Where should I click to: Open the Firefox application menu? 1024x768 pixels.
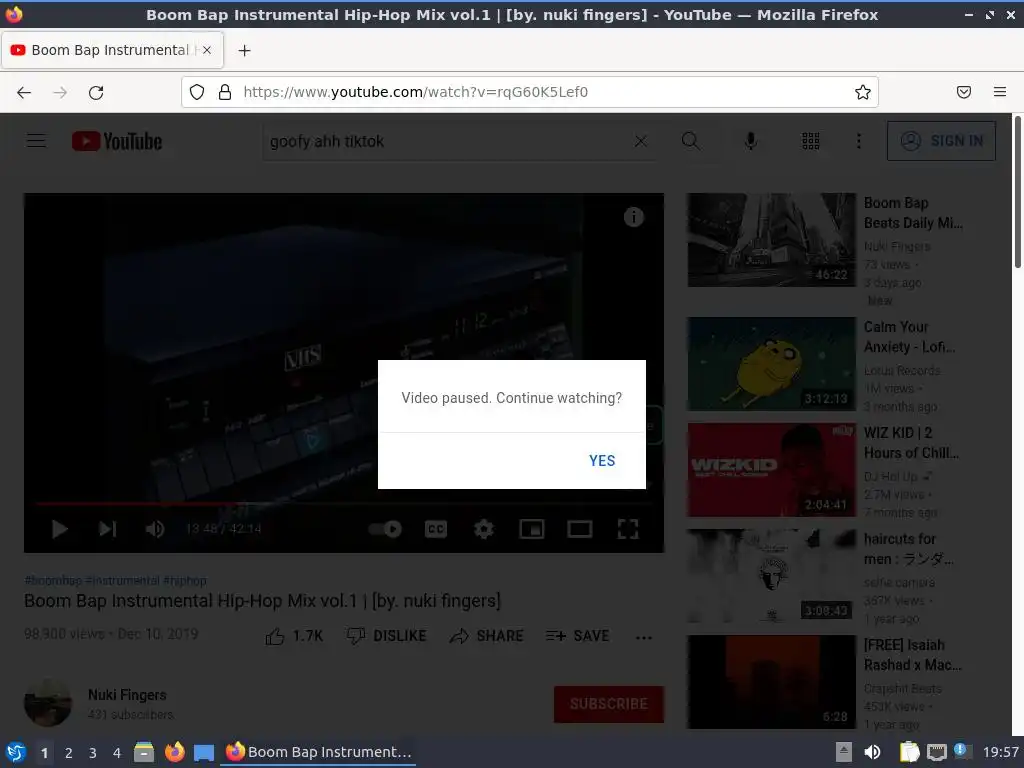click(x=999, y=92)
